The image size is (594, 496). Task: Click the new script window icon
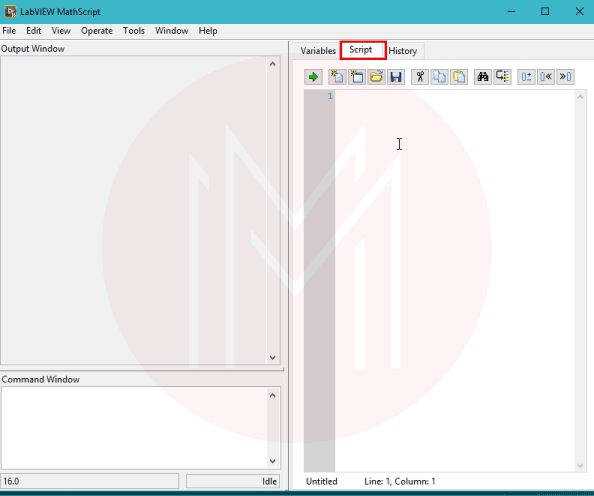(x=356, y=77)
